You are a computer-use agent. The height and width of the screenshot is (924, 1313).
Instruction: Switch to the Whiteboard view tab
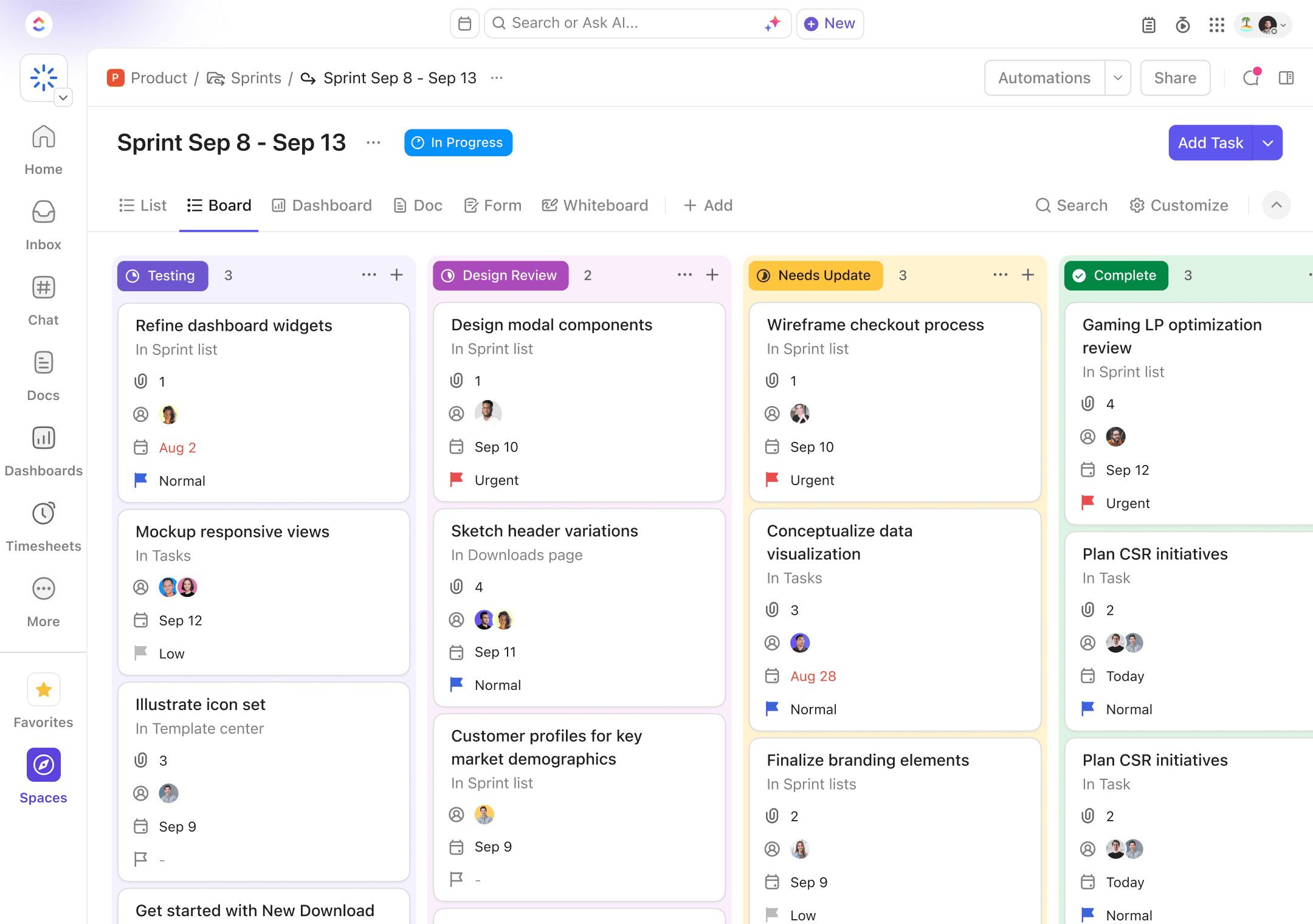click(595, 205)
